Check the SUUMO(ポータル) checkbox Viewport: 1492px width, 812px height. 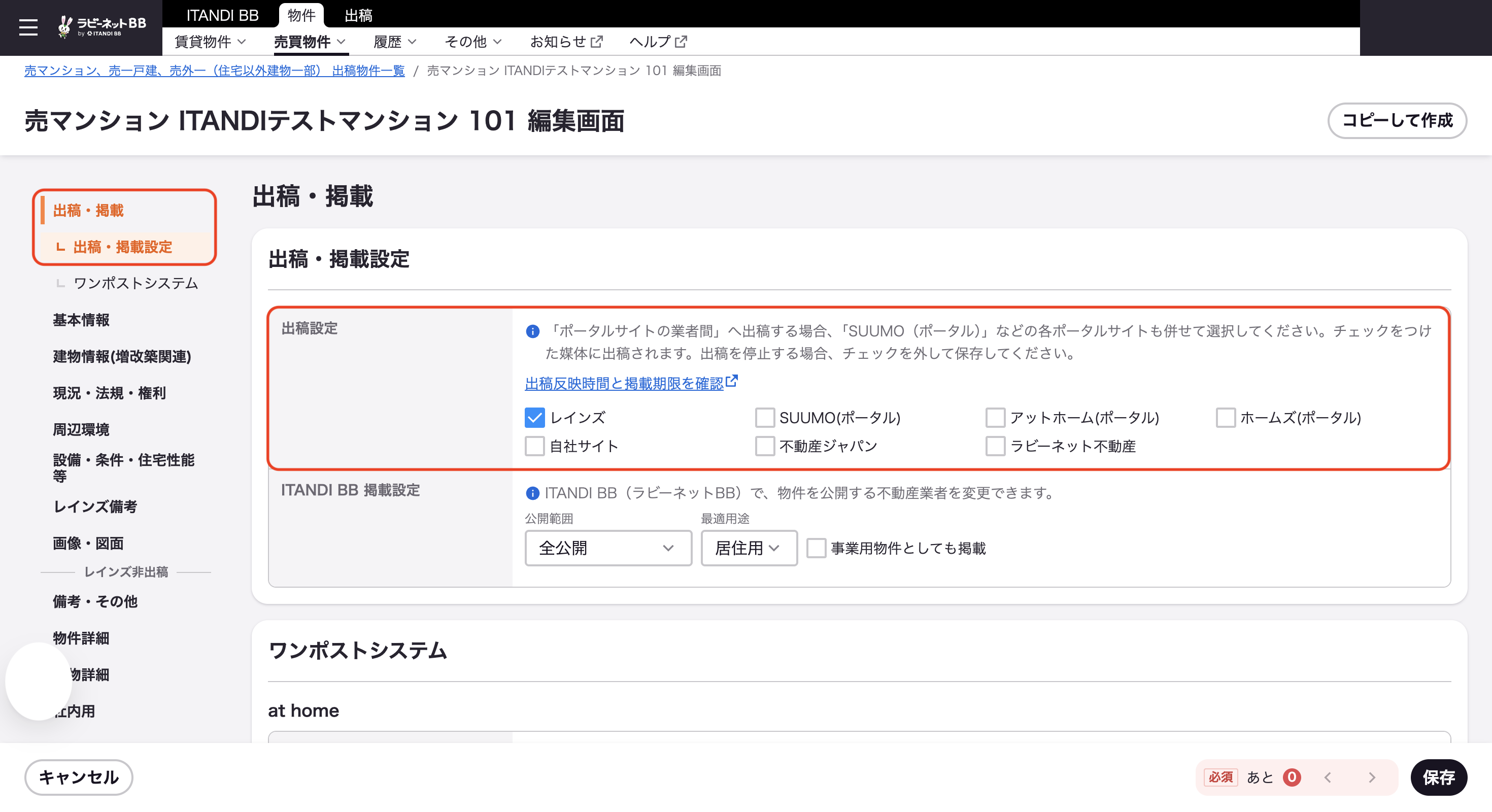(x=765, y=418)
